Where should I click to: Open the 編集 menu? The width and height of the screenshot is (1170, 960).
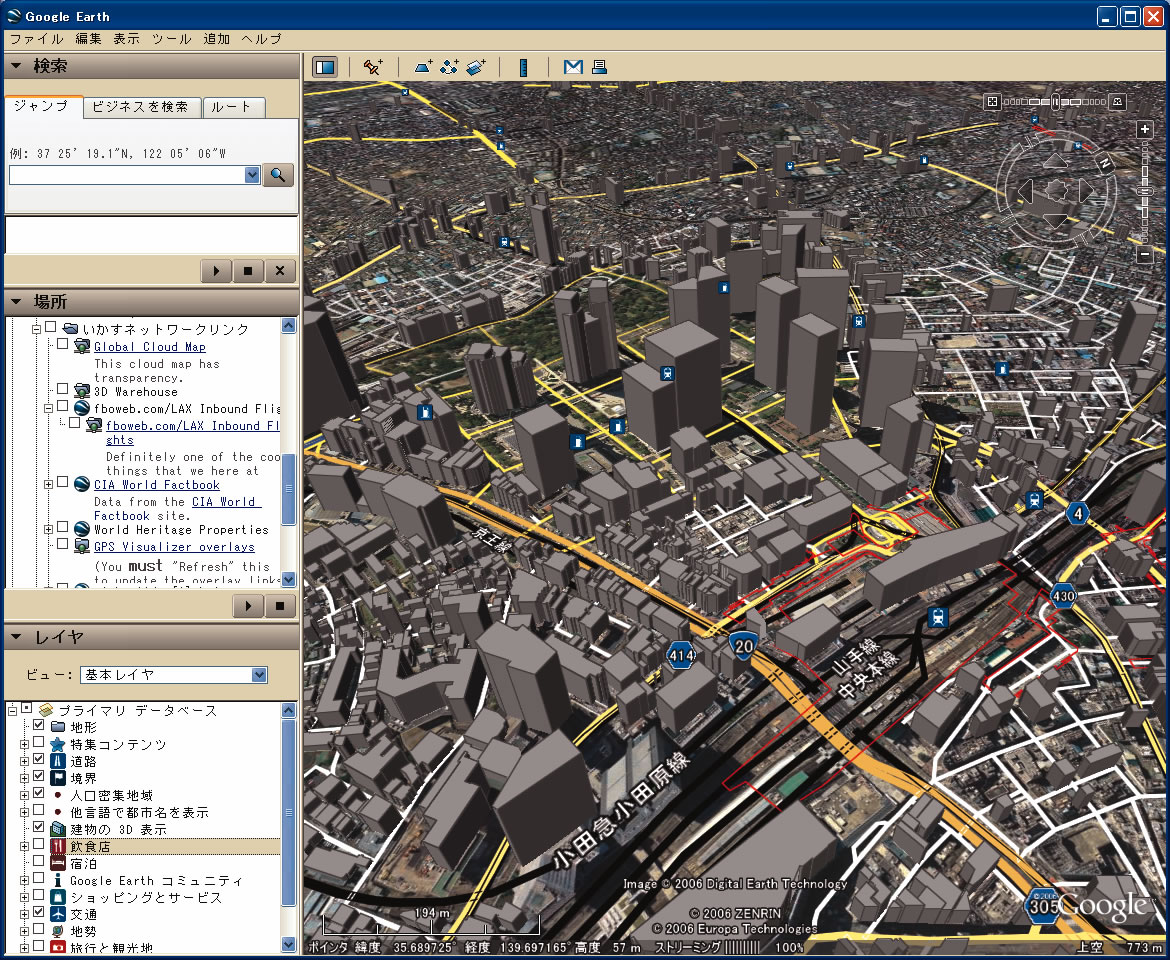(x=88, y=39)
